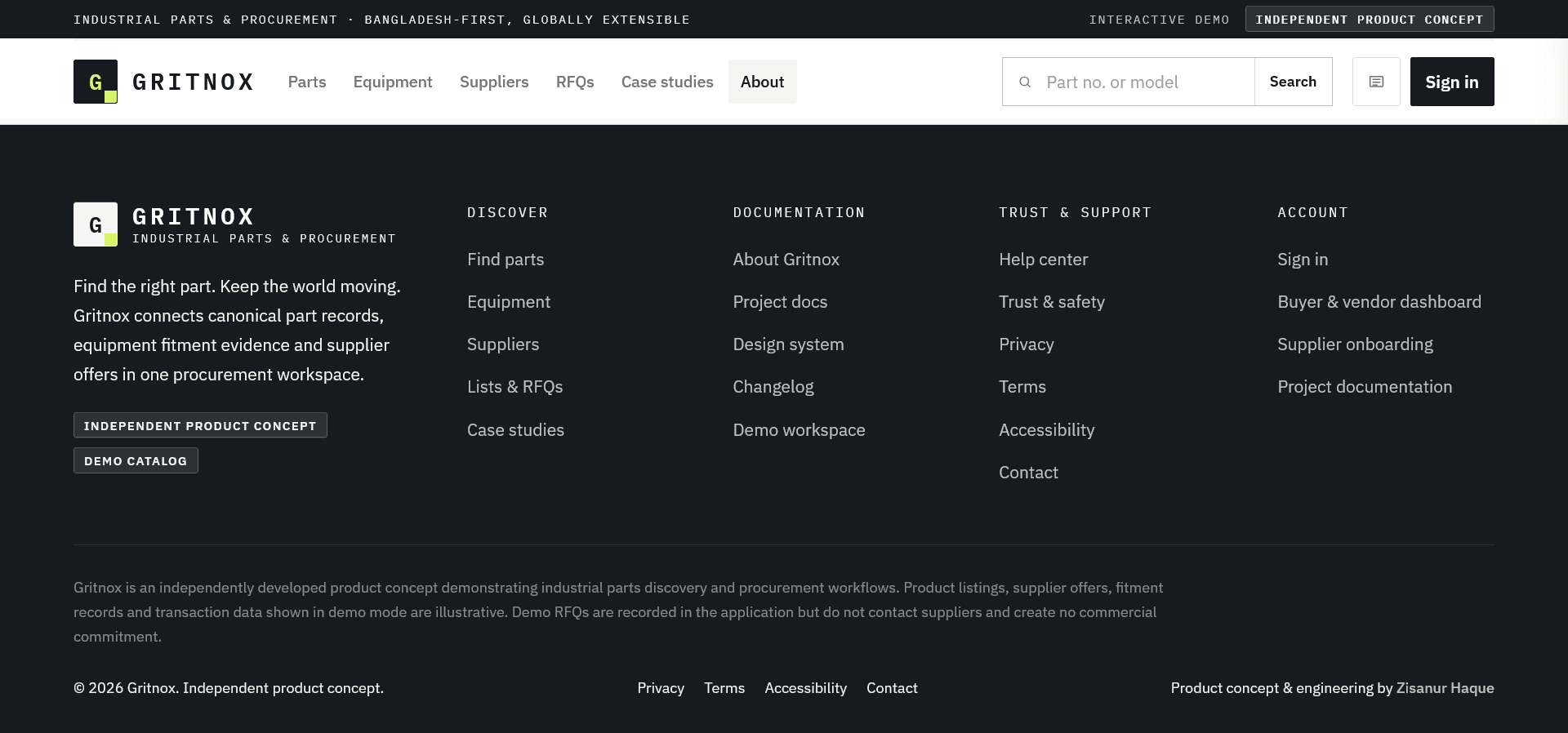
Task: Open Contact under Trust & Support
Action: [x=1029, y=473]
